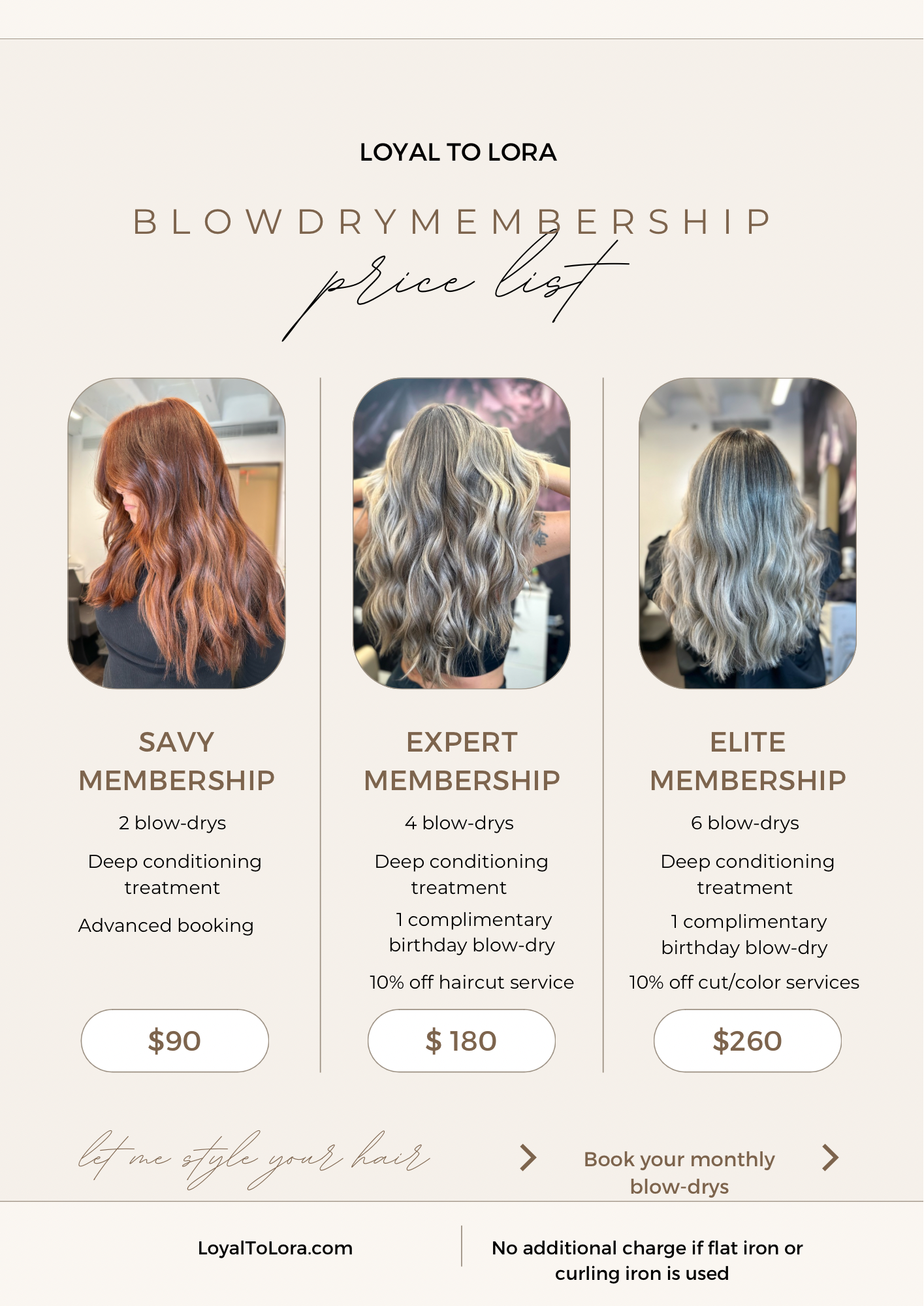This screenshot has height=1306, width=924.
Task: Select the ELITE MEMBERSHIP heading
Action: pyautogui.click(x=748, y=761)
